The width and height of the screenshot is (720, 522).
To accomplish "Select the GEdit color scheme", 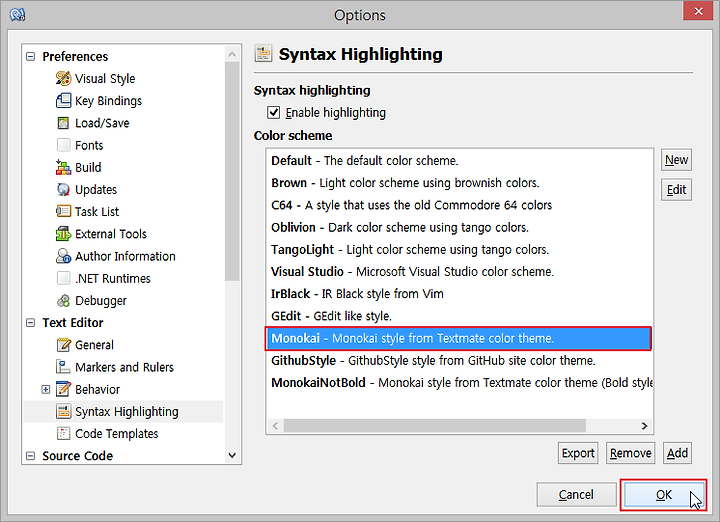I will [459, 316].
